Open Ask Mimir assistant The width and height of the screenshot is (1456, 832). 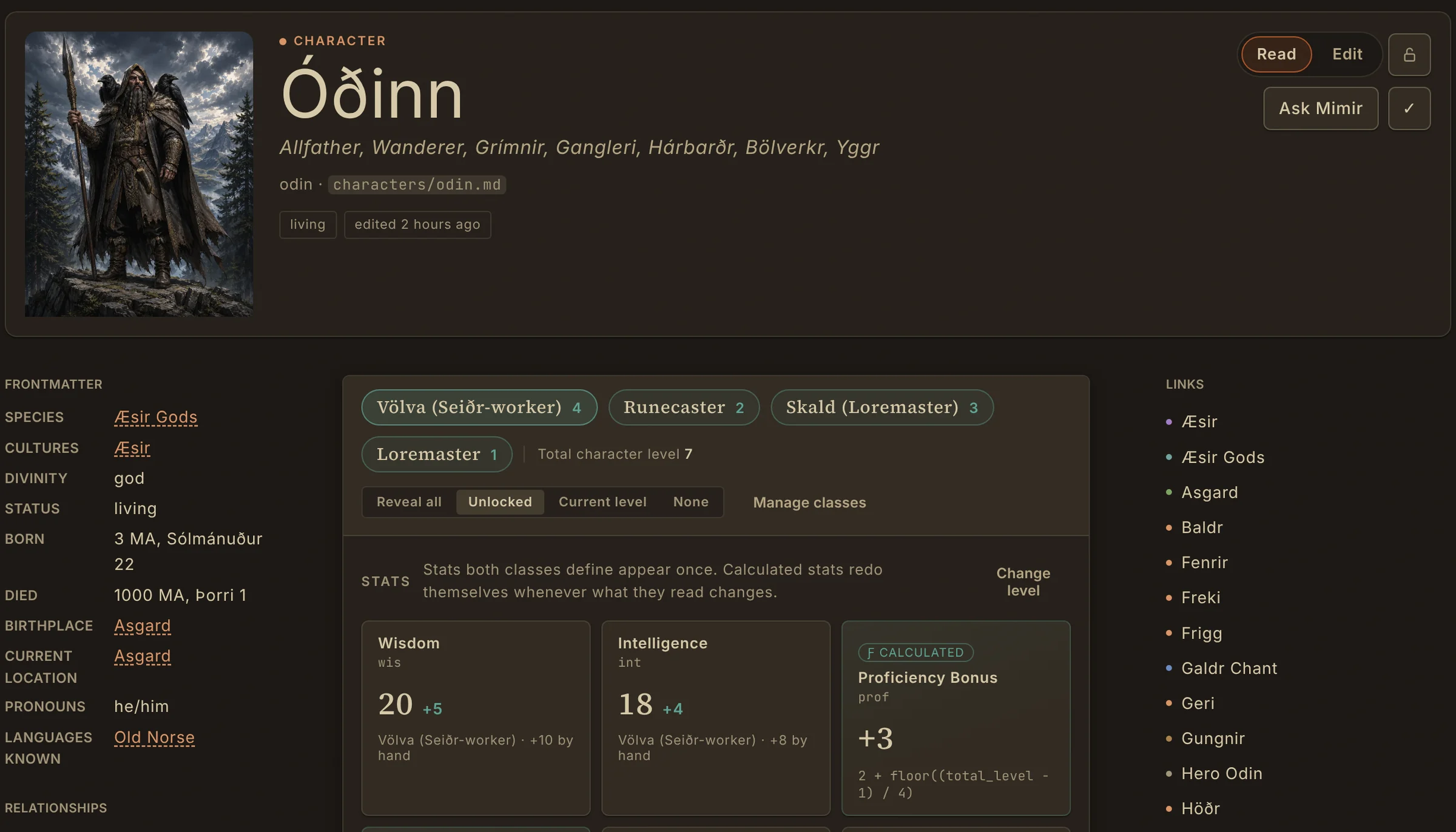(x=1321, y=109)
